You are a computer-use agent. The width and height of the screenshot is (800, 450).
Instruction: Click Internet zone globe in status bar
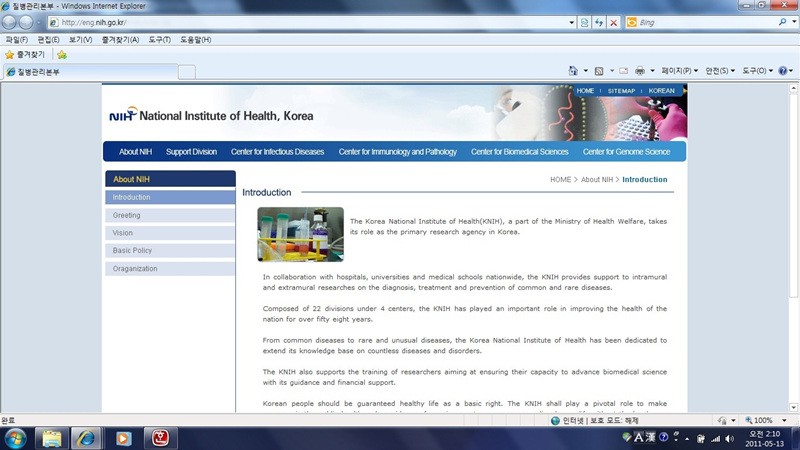pyautogui.click(x=556, y=420)
